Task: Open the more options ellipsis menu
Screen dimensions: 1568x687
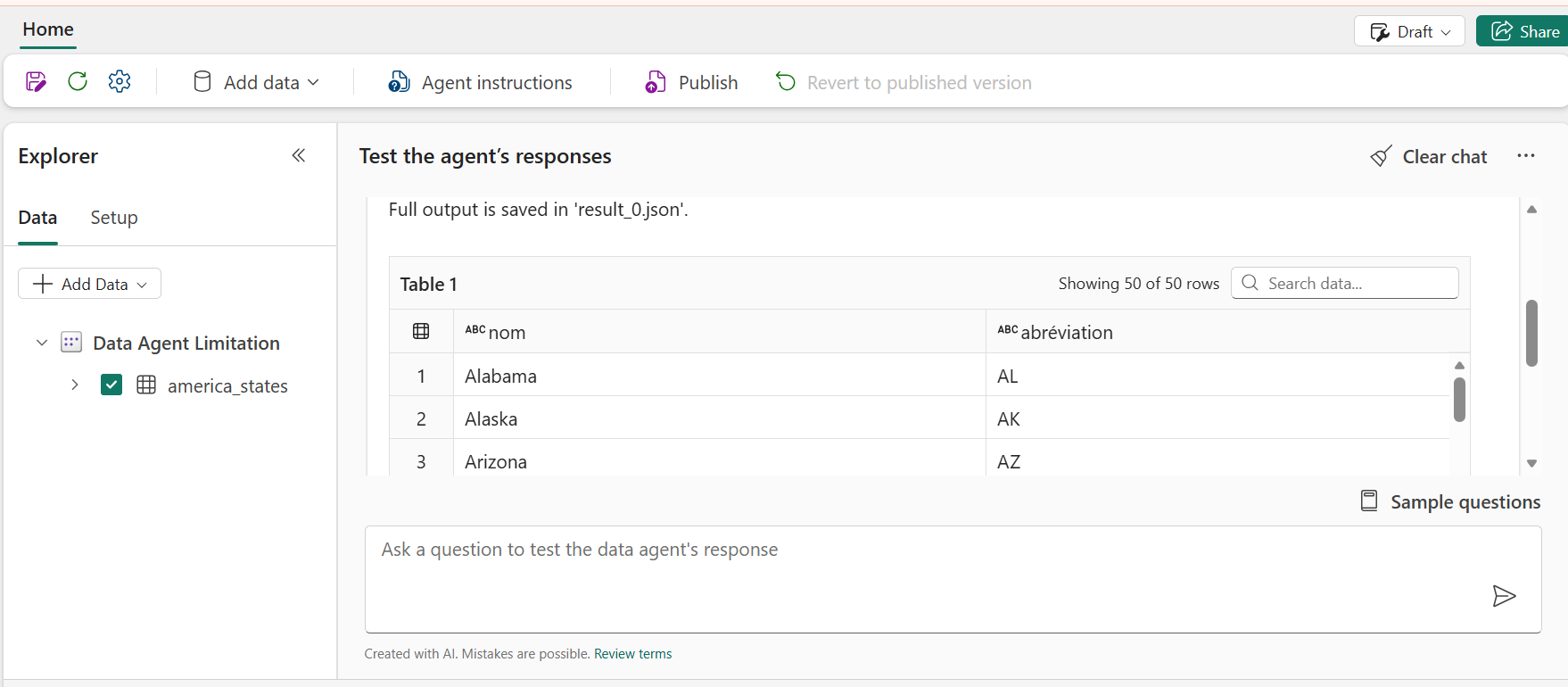Action: pos(1526,155)
